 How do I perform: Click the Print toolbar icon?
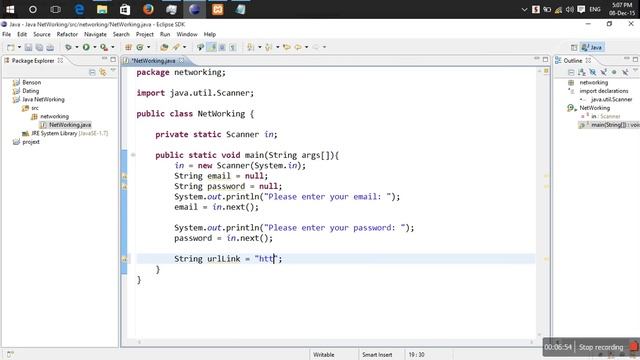point(50,47)
